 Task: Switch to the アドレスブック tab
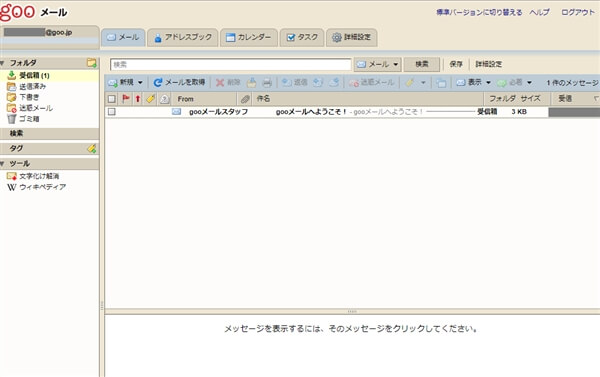183,38
